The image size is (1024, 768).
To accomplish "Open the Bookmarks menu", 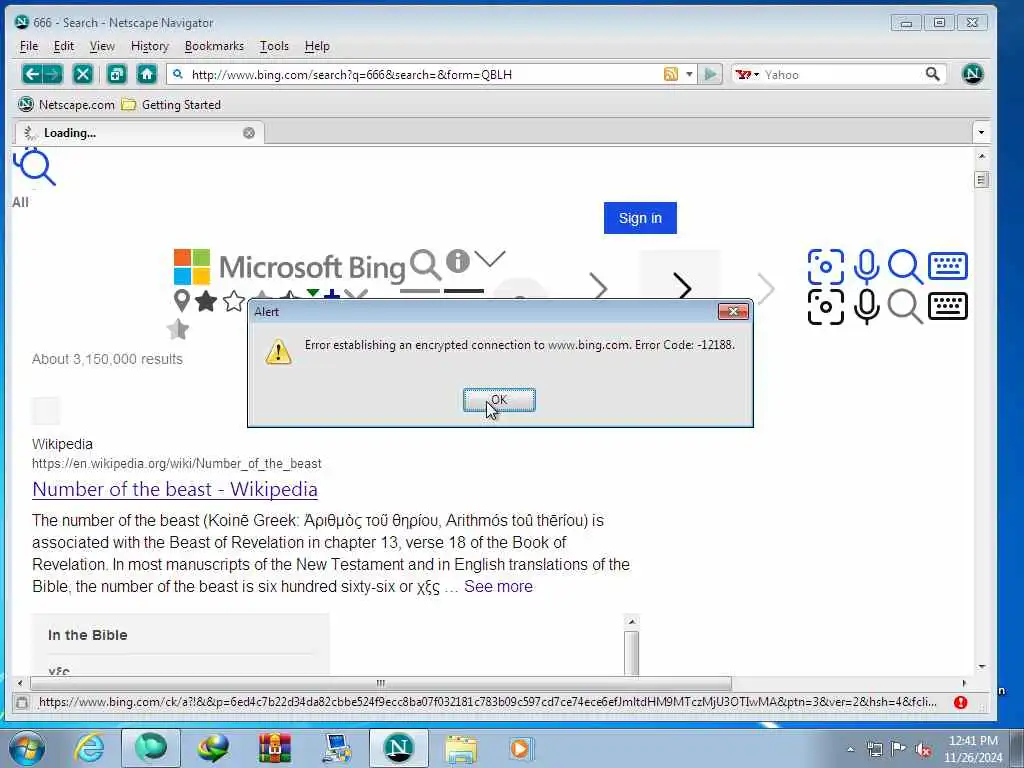I will pos(214,46).
